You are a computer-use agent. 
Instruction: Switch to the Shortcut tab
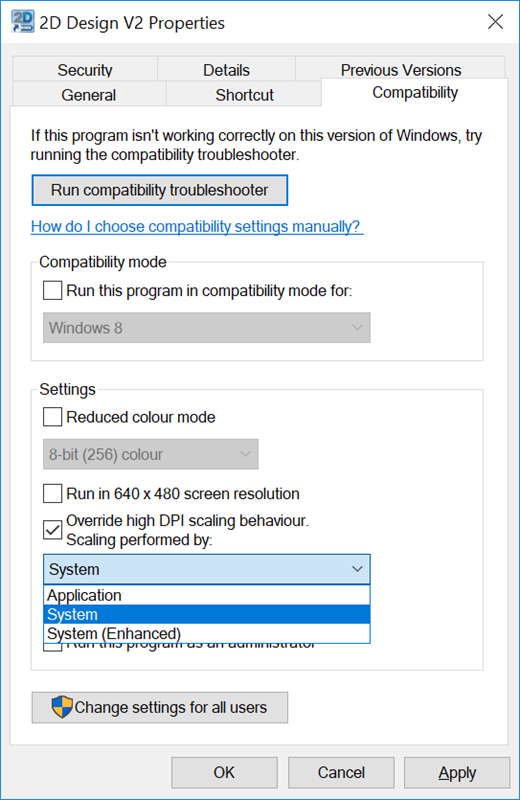pos(244,94)
